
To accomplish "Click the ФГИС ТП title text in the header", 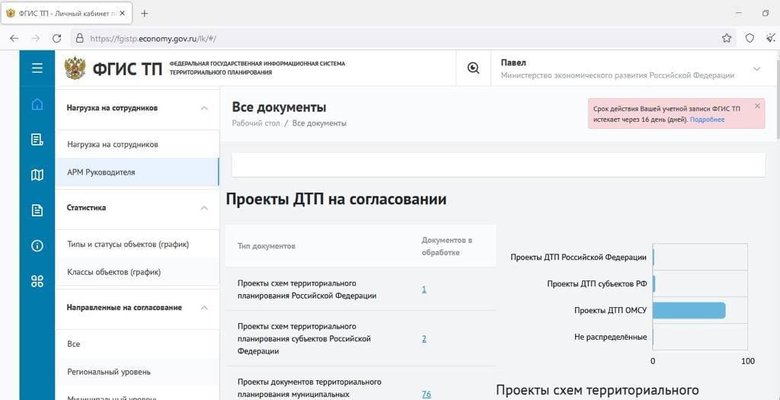I will (x=127, y=69).
